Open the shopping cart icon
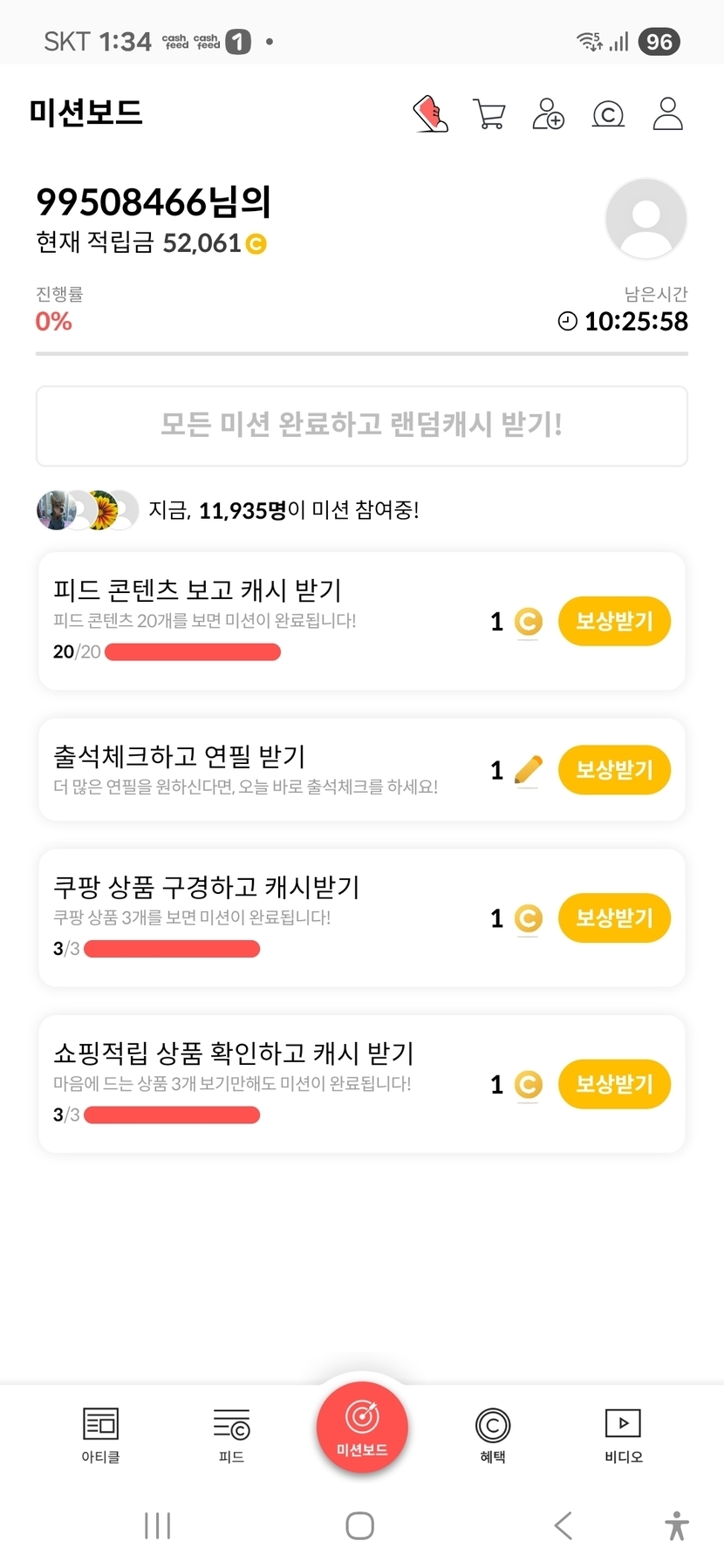 (x=488, y=114)
